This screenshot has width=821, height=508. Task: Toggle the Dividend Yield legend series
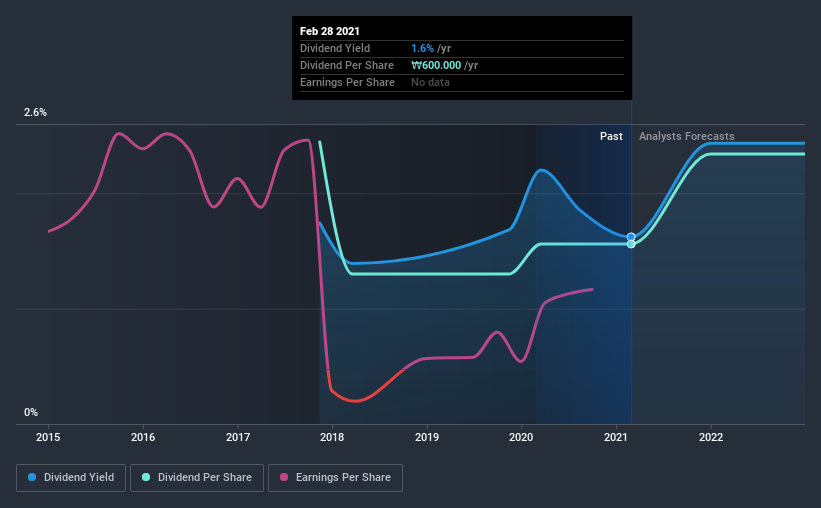point(71,478)
